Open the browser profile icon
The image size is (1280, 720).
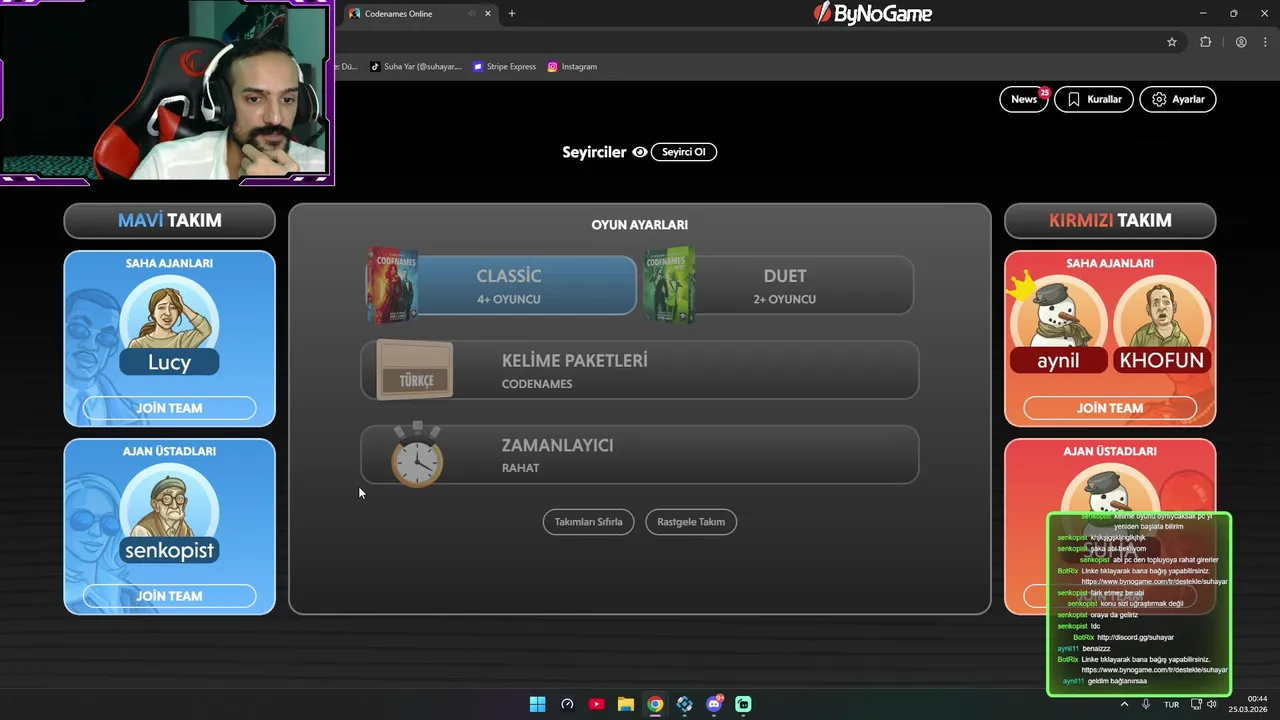(x=1241, y=42)
